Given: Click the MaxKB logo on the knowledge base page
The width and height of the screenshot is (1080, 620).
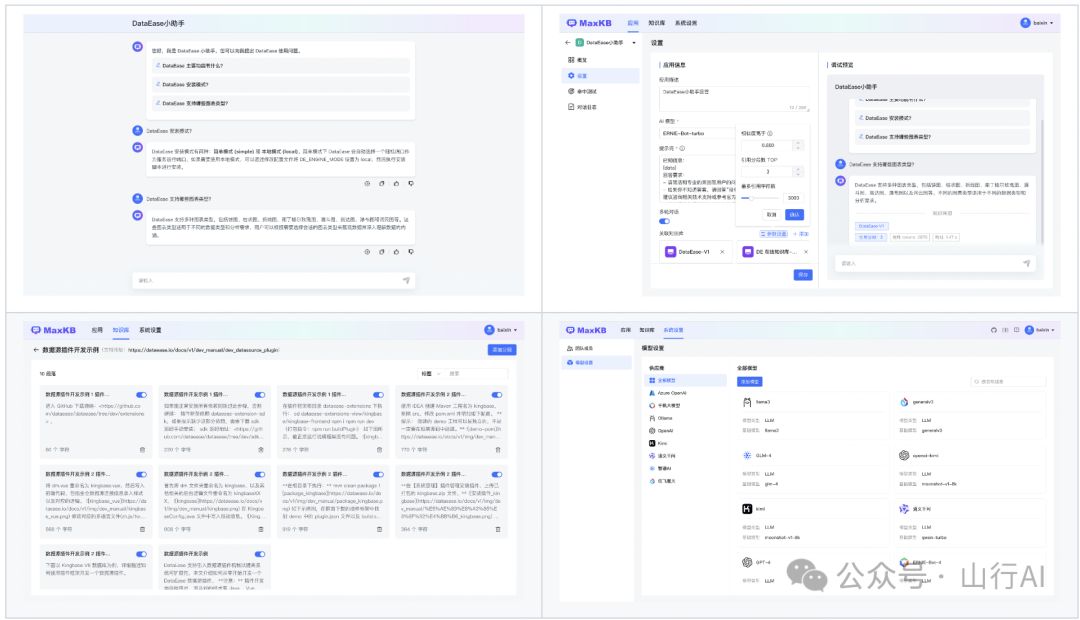Looking at the screenshot, I should pyautogui.click(x=53, y=330).
